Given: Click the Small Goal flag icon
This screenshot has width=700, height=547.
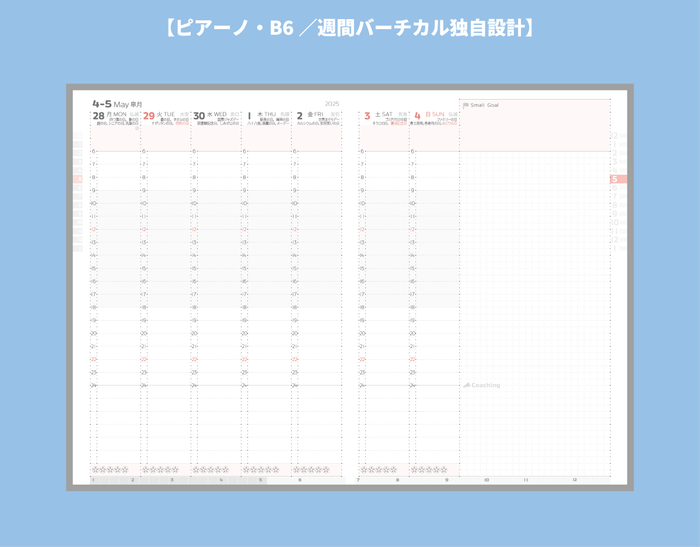Looking at the screenshot, I should (x=465, y=104).
